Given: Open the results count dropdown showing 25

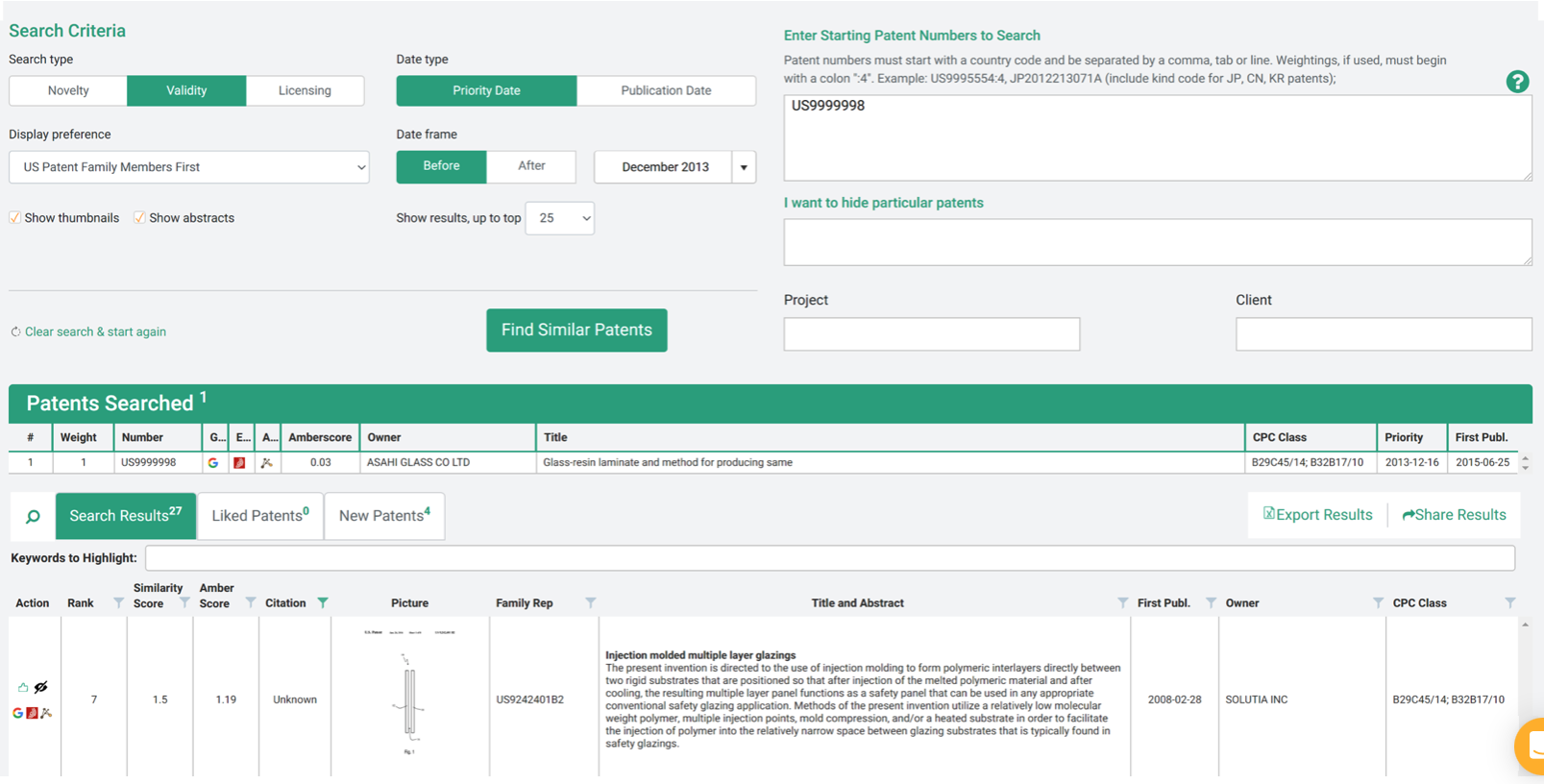Looking at the screenshot, I should point(560,218).
